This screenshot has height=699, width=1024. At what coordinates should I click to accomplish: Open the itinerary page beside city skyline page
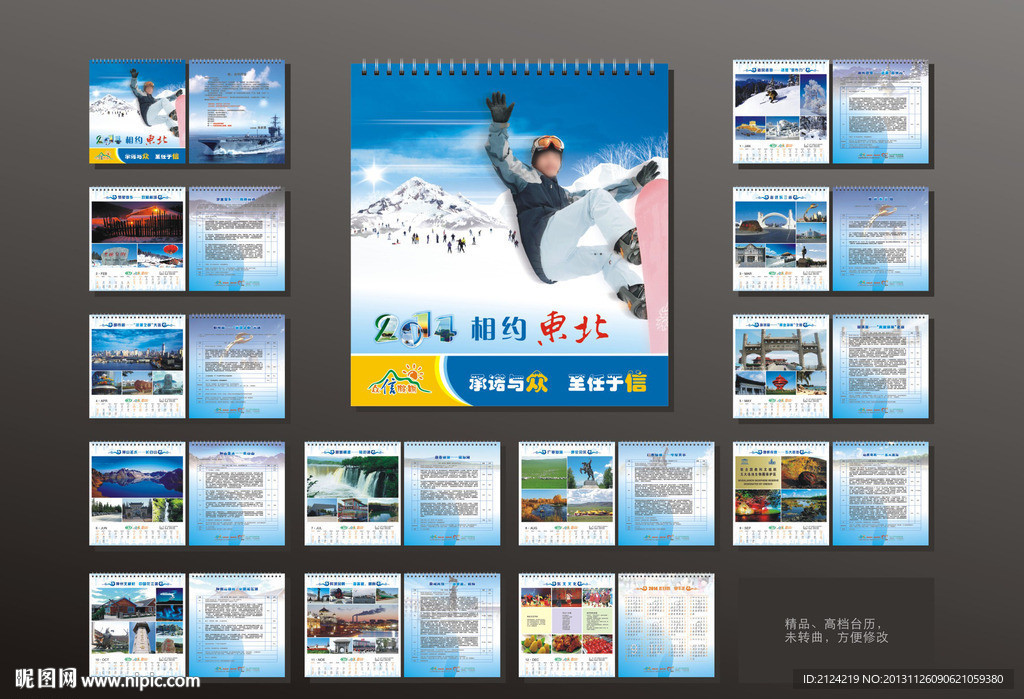pos(237,366)
